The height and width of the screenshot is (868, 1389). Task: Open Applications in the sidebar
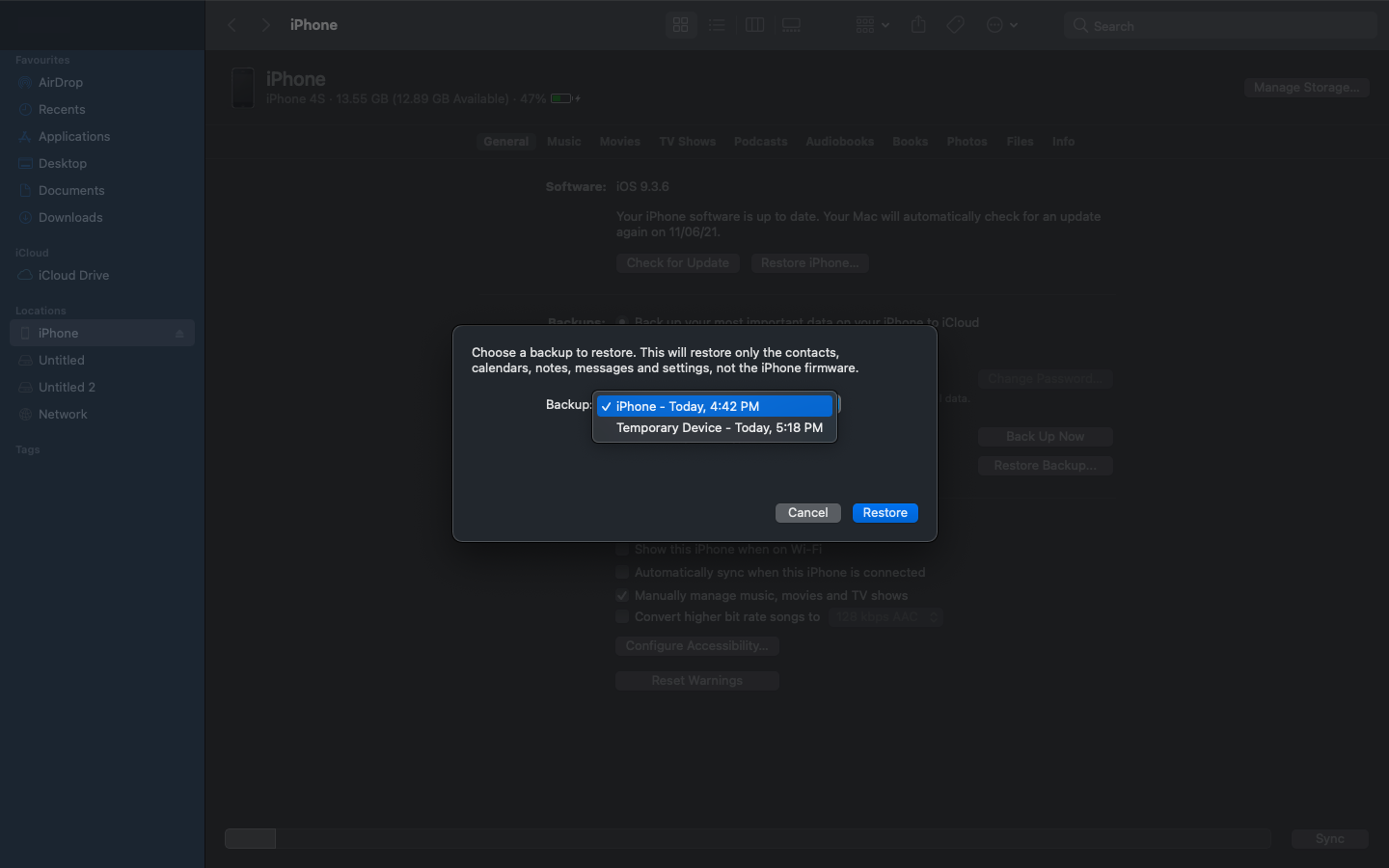click(102, 137)
